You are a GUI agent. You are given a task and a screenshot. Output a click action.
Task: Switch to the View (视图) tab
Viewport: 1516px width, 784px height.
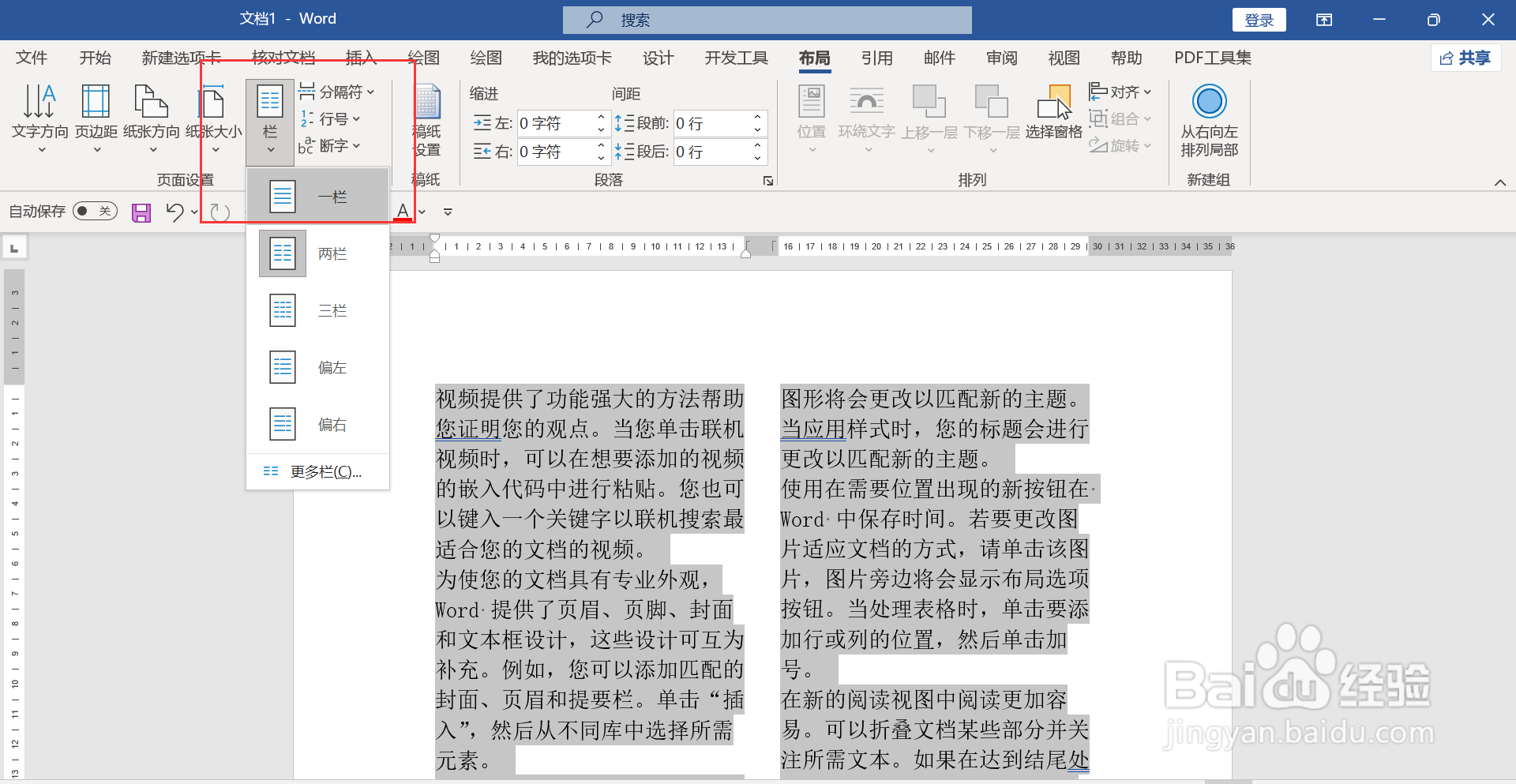1064,58
